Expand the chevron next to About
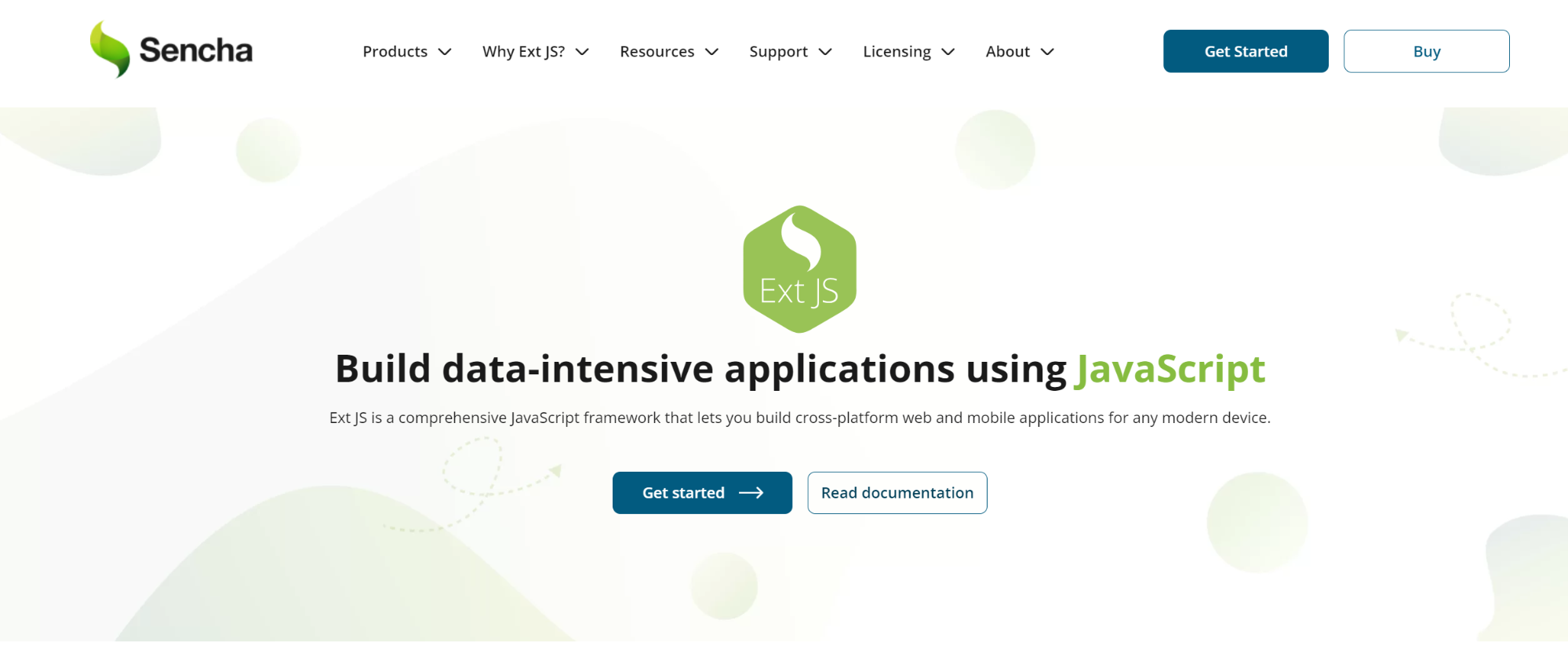The image size is (1568, 664). point(1047,52)
